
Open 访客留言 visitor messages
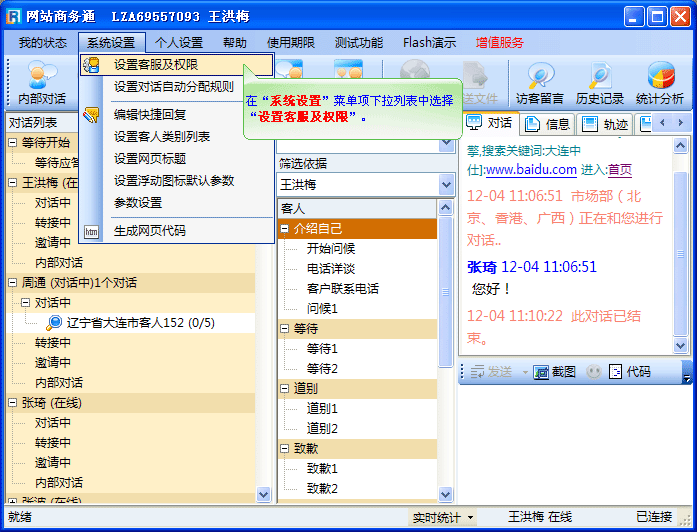click(x=540, y=80)
